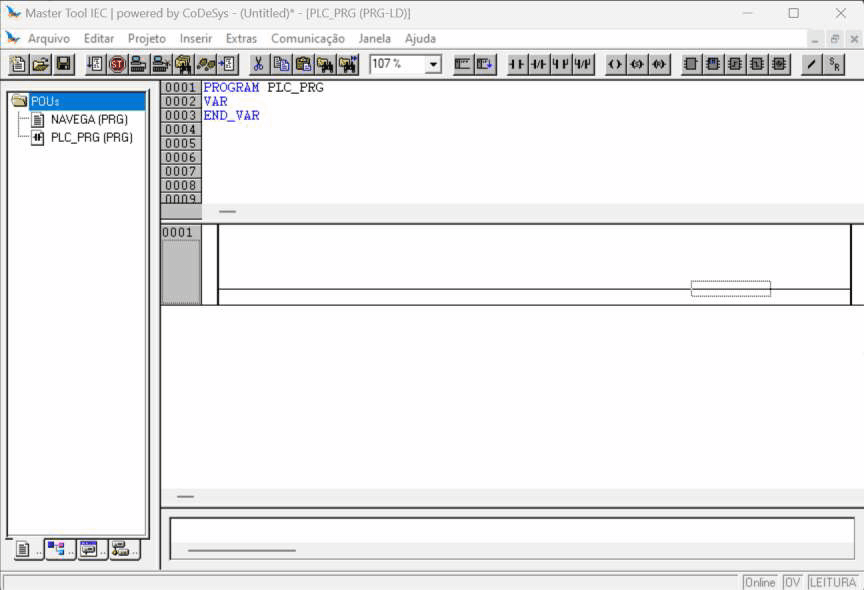Image resolution: width=864 pixels, height=590 pixels.
Task: Click the Find binoculars icon
Action: [x=325, y=64]
